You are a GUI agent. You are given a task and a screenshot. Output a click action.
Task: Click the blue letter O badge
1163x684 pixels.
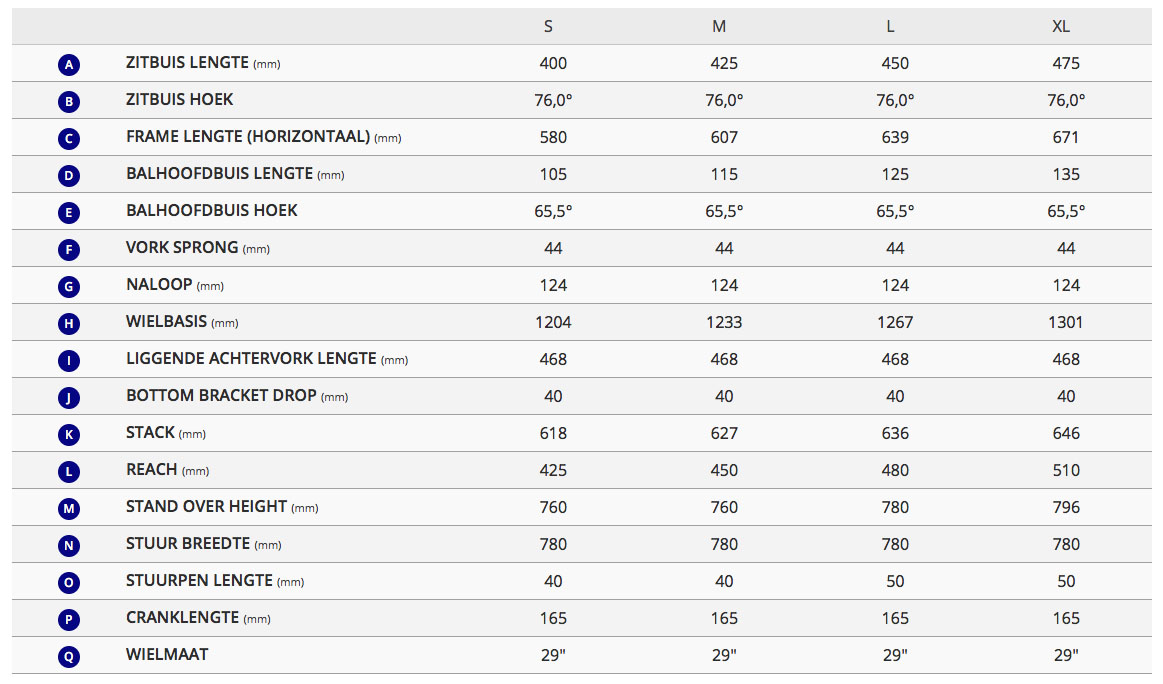[x=69, y=583]
